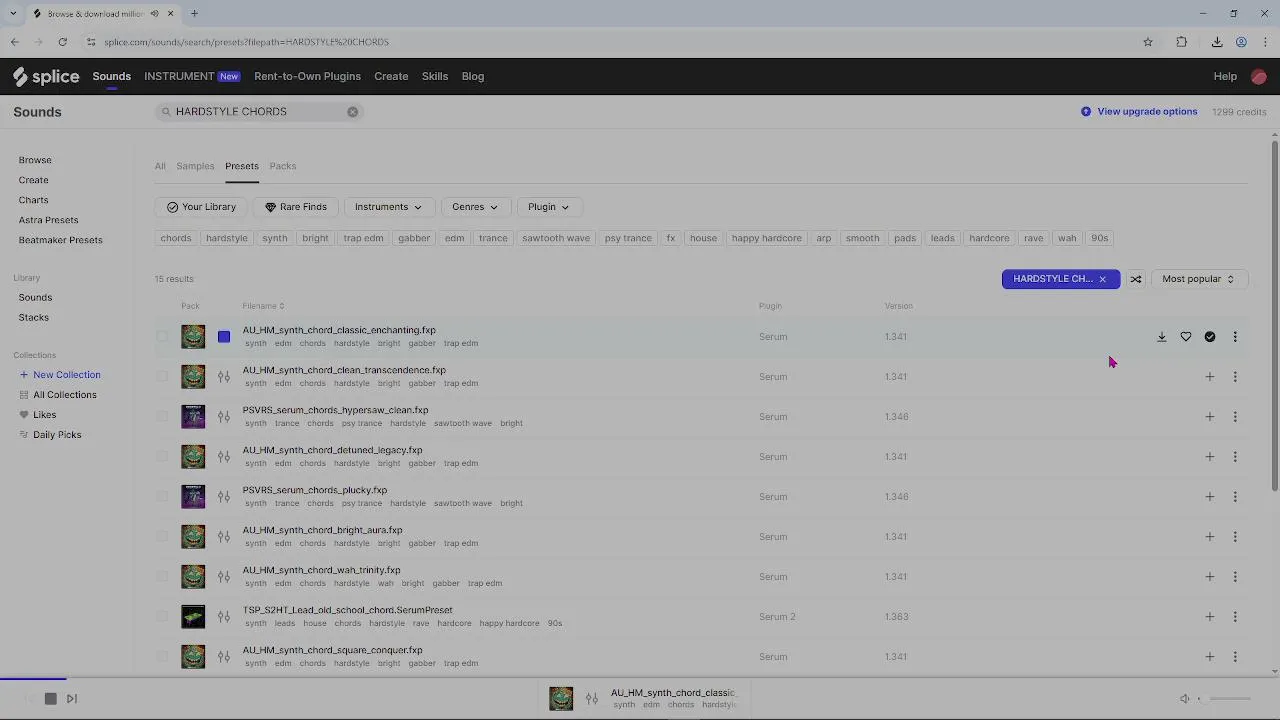Image resolution: width=1280 pixels, height=720 pixels.
Task: Download the AU_HM_synth_chord_classic_enchanting preset
Action: click(x=1161, y=337)
